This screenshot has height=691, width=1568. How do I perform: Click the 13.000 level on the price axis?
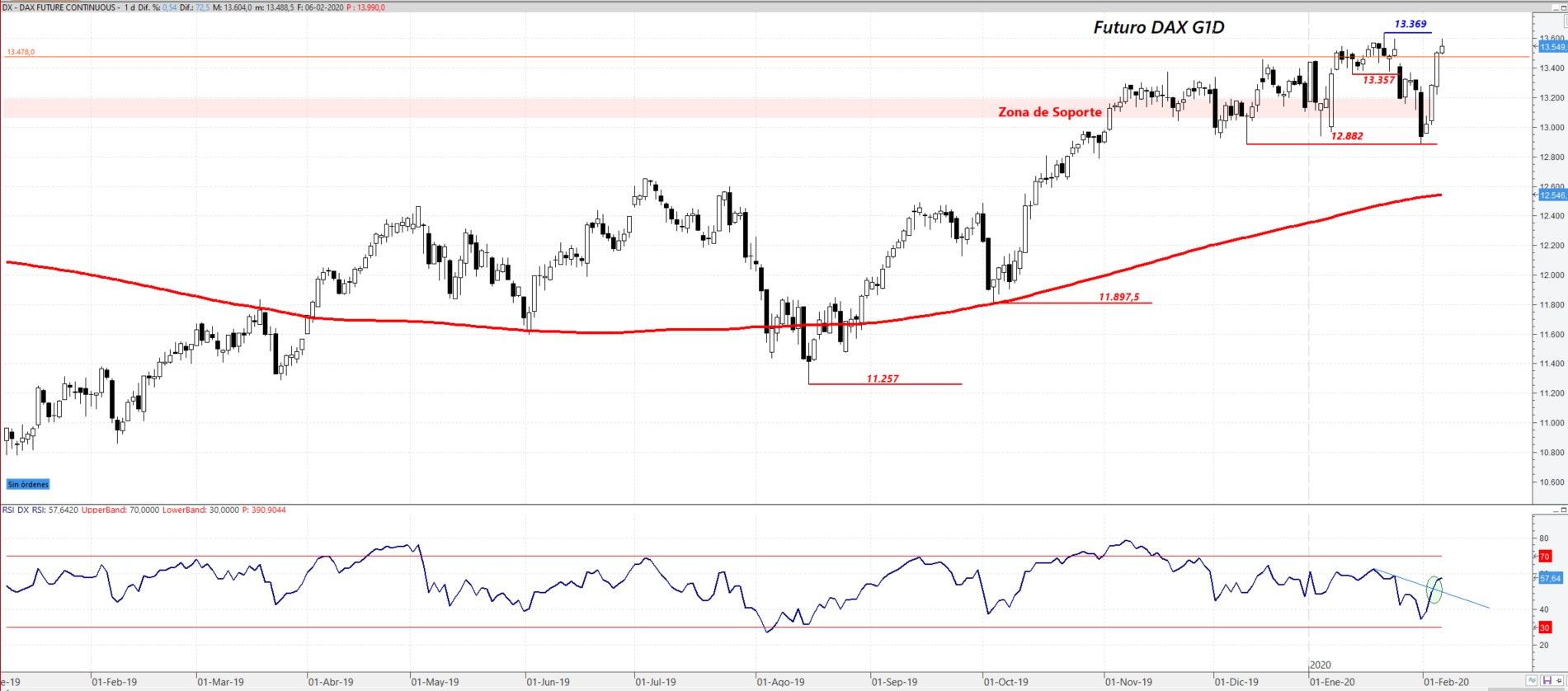click(1551, 128)
